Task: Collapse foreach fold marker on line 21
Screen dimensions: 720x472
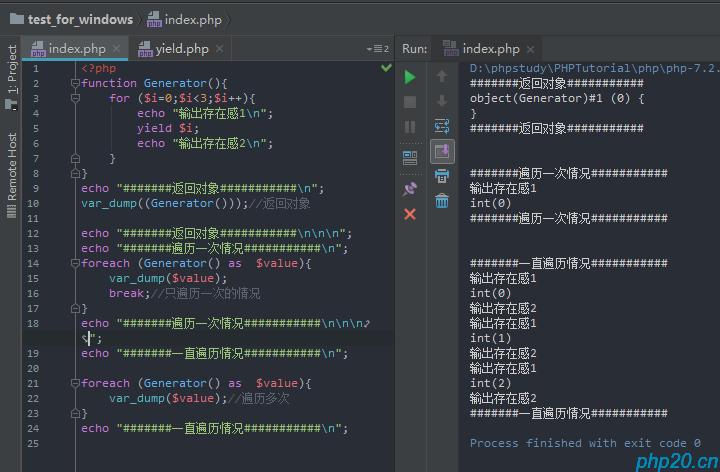Action: coord(75,383)
